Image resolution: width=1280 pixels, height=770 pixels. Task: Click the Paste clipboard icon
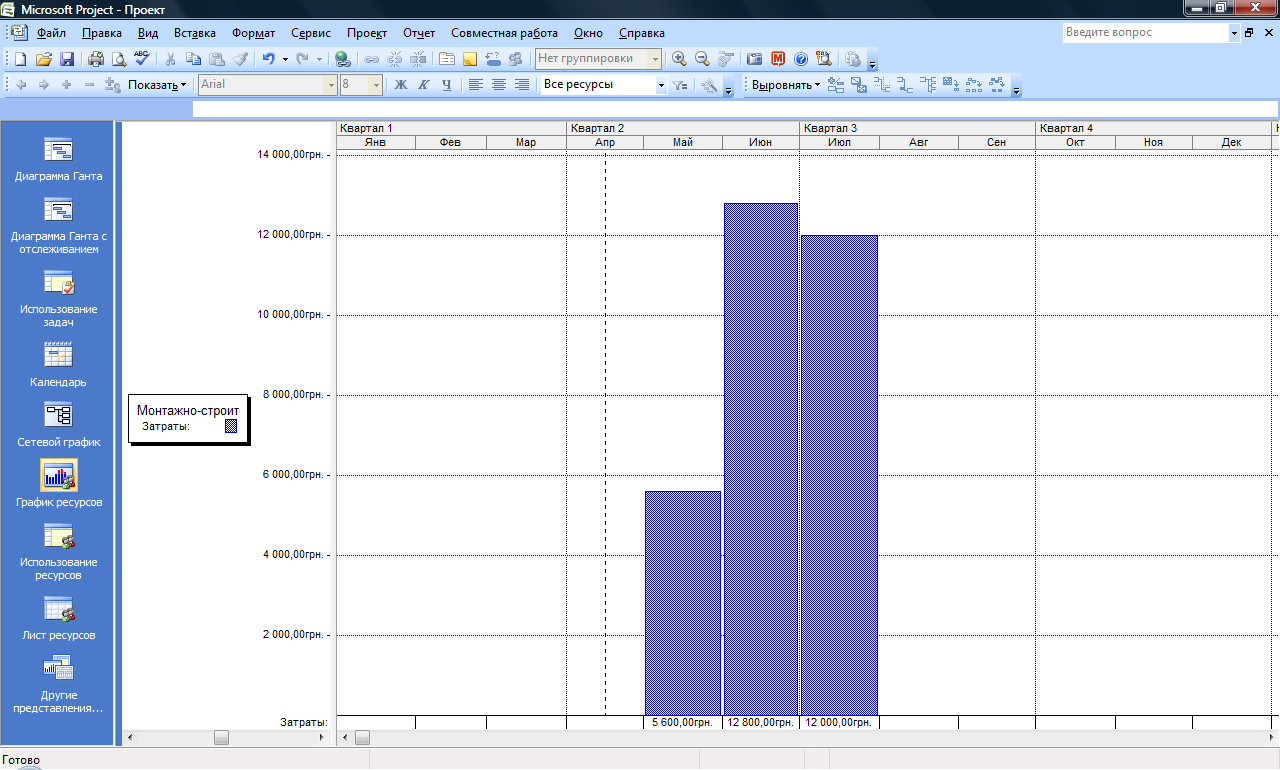(217, 59)
